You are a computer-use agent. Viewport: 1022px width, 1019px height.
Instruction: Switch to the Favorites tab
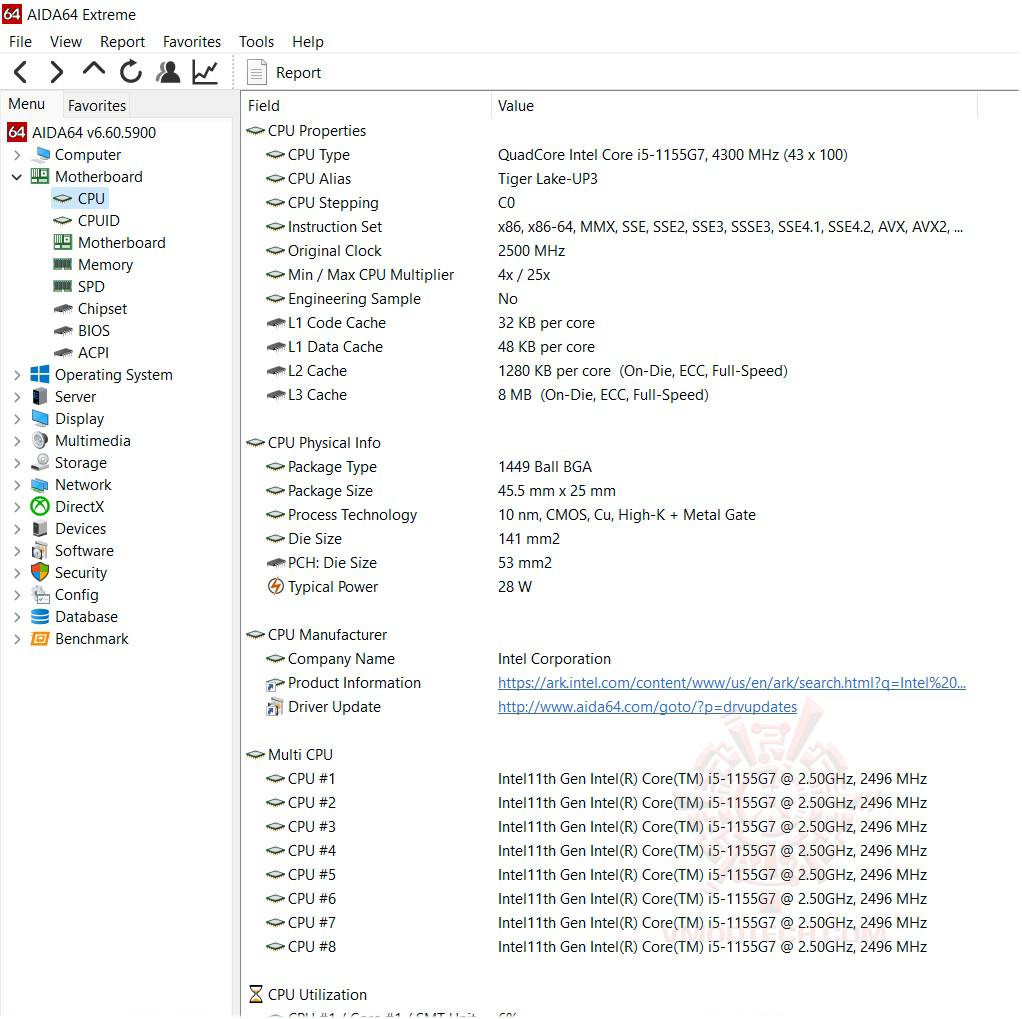pyautogui.click(x=96, y=106)
